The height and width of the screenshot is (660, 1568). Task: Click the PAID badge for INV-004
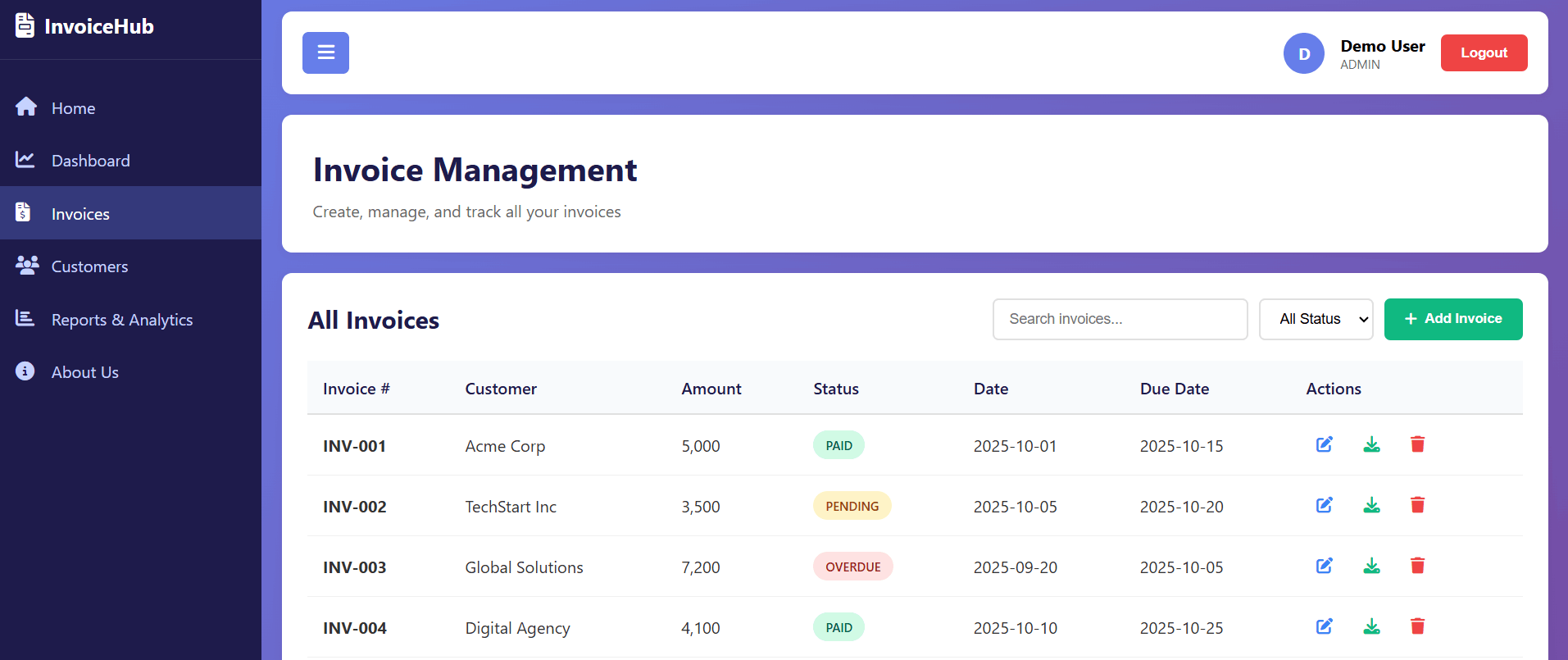tap(839, 627)
